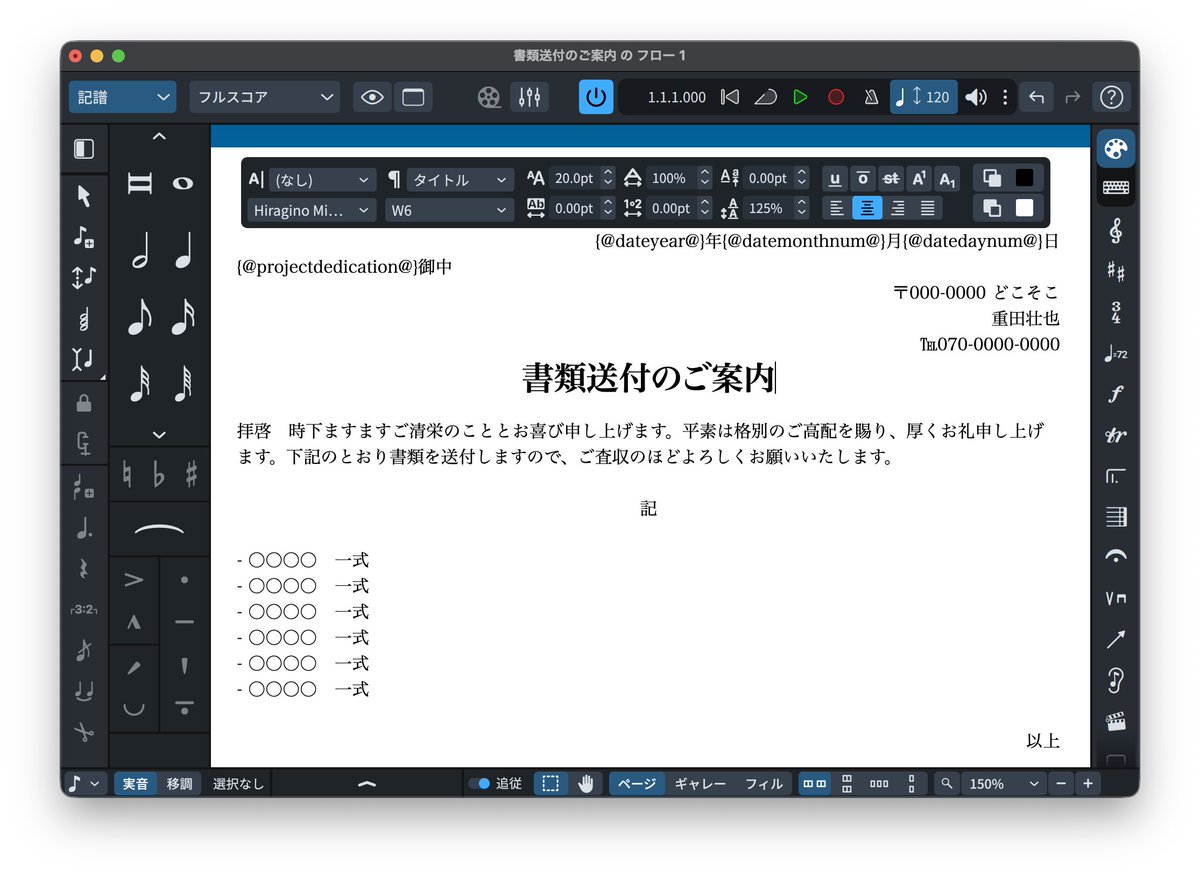
Task: Choose the quarter note duration
Action: [183, 251]
